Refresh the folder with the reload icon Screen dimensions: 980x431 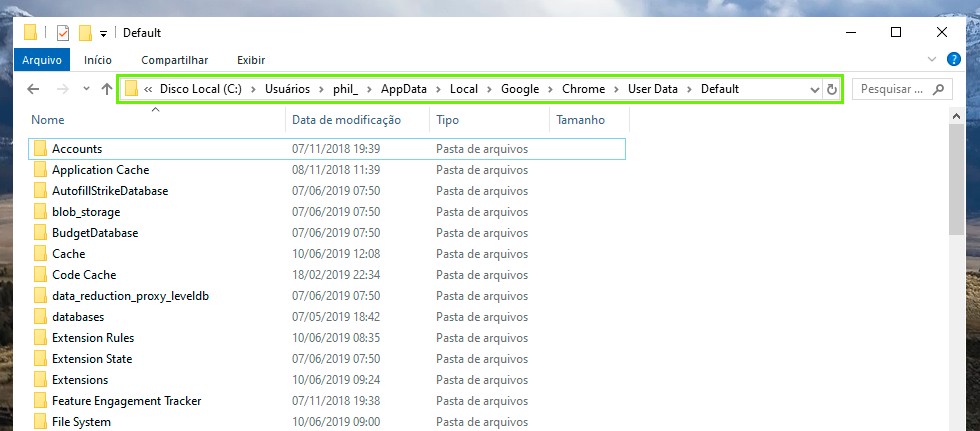(832, 89)
